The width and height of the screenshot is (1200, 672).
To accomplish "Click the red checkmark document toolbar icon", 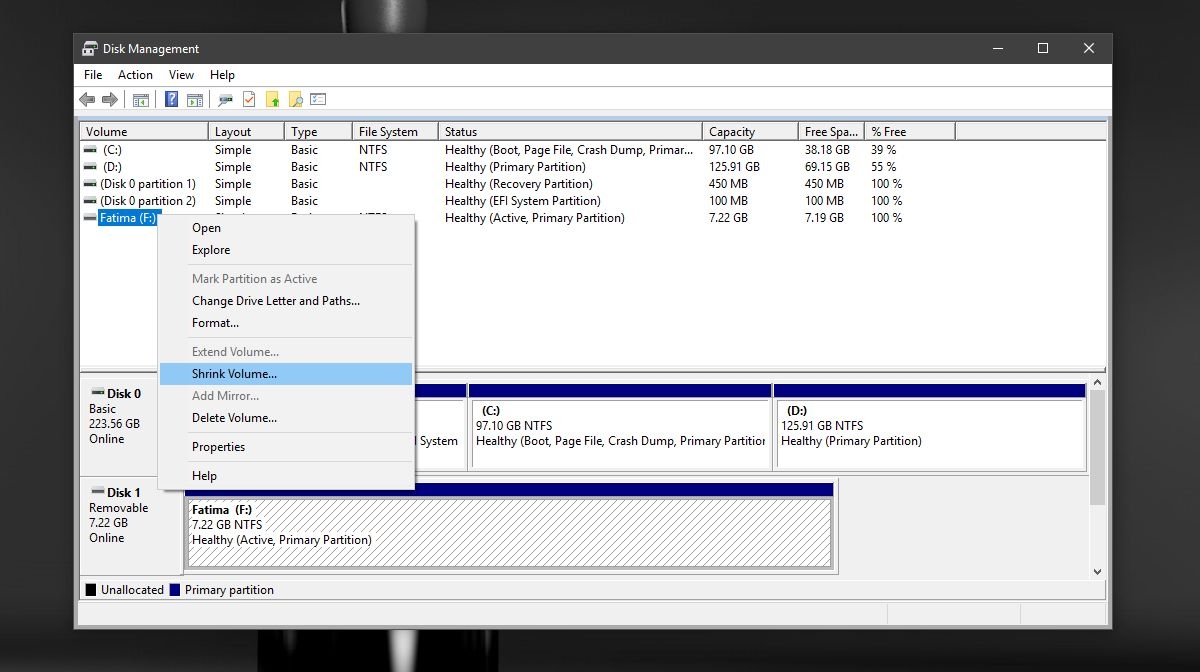I will (249, 100).
